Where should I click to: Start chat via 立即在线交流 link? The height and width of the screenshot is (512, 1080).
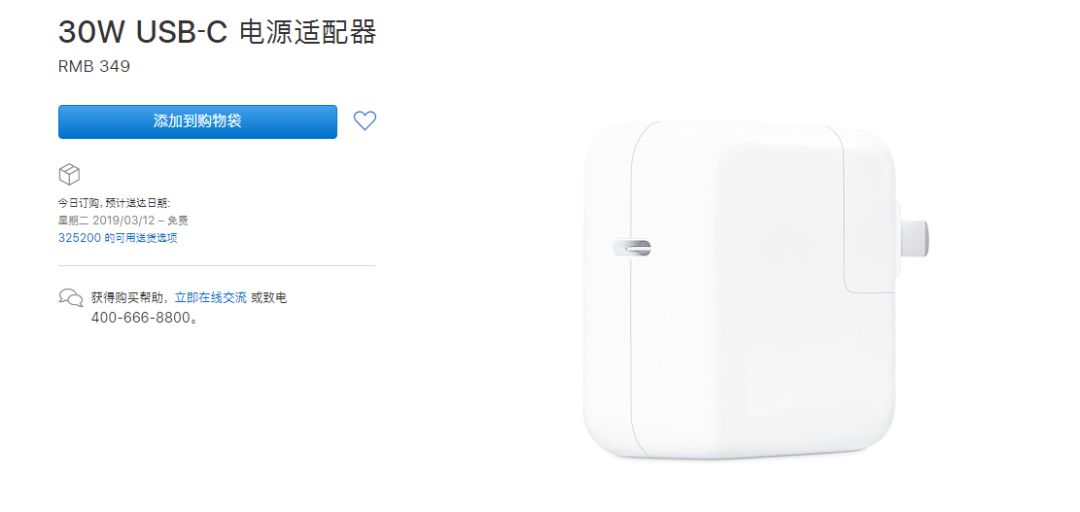point(210,298)
